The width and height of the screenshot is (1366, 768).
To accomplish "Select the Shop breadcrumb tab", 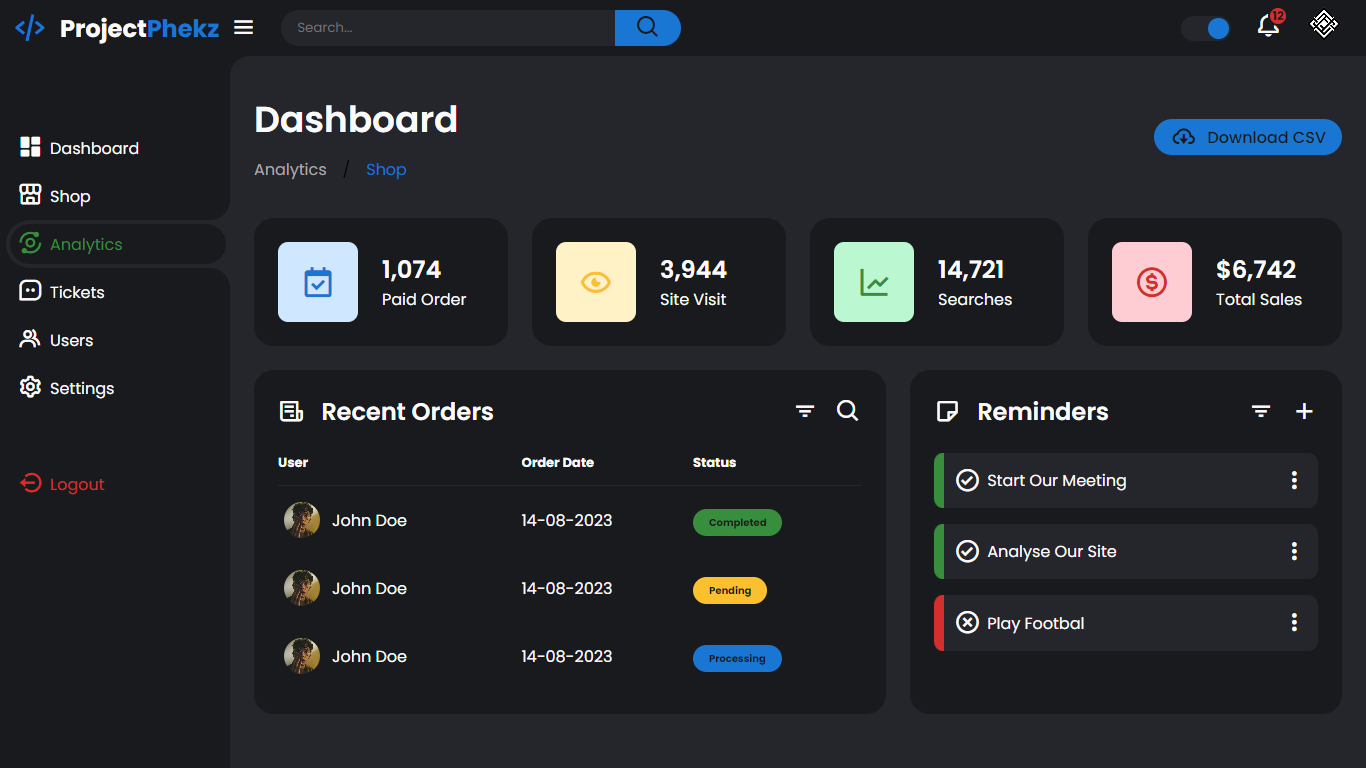I will click(x=386, y=169).
